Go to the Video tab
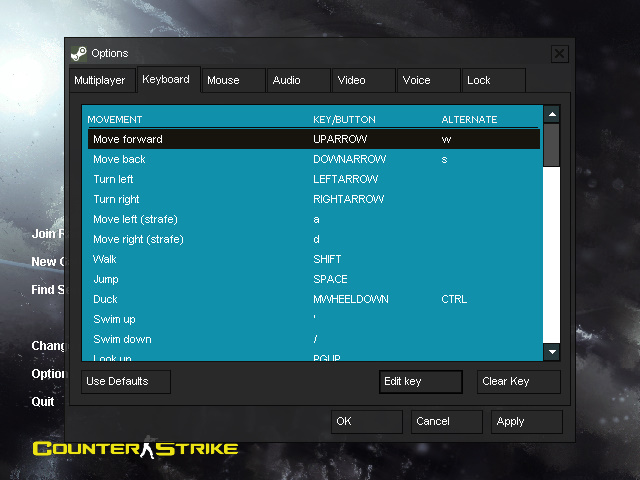This screenshot has width=640, height=480. click(362, 80)
